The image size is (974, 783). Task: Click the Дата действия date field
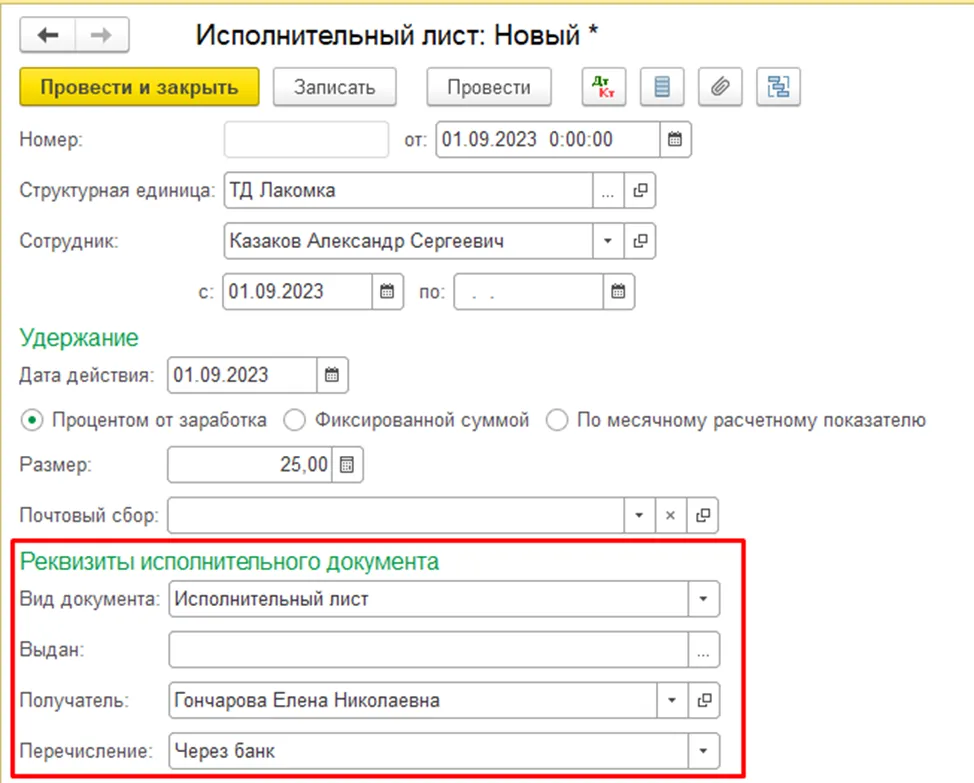coord(242,375)
